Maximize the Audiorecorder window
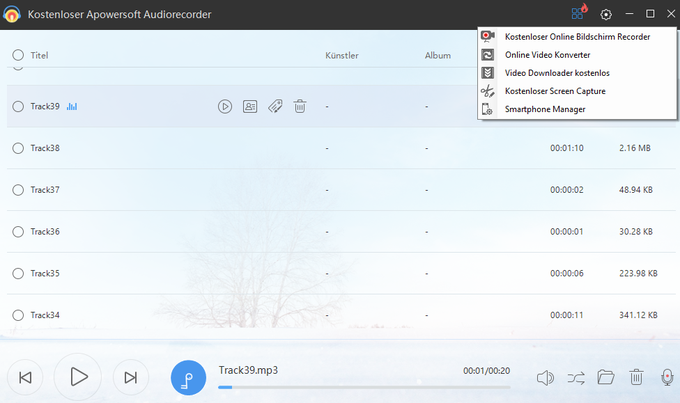The height and width of the screenshot is (403, 680). pos(650,14)
